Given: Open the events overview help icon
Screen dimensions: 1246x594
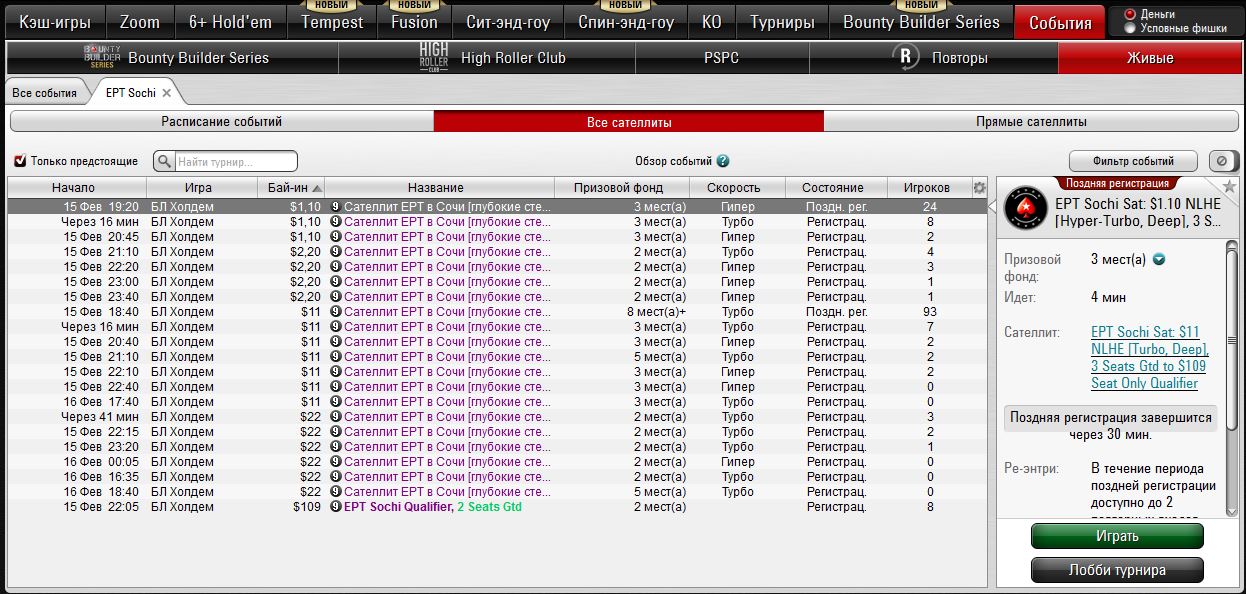Looking at the screenshot, I should point(723,161).
